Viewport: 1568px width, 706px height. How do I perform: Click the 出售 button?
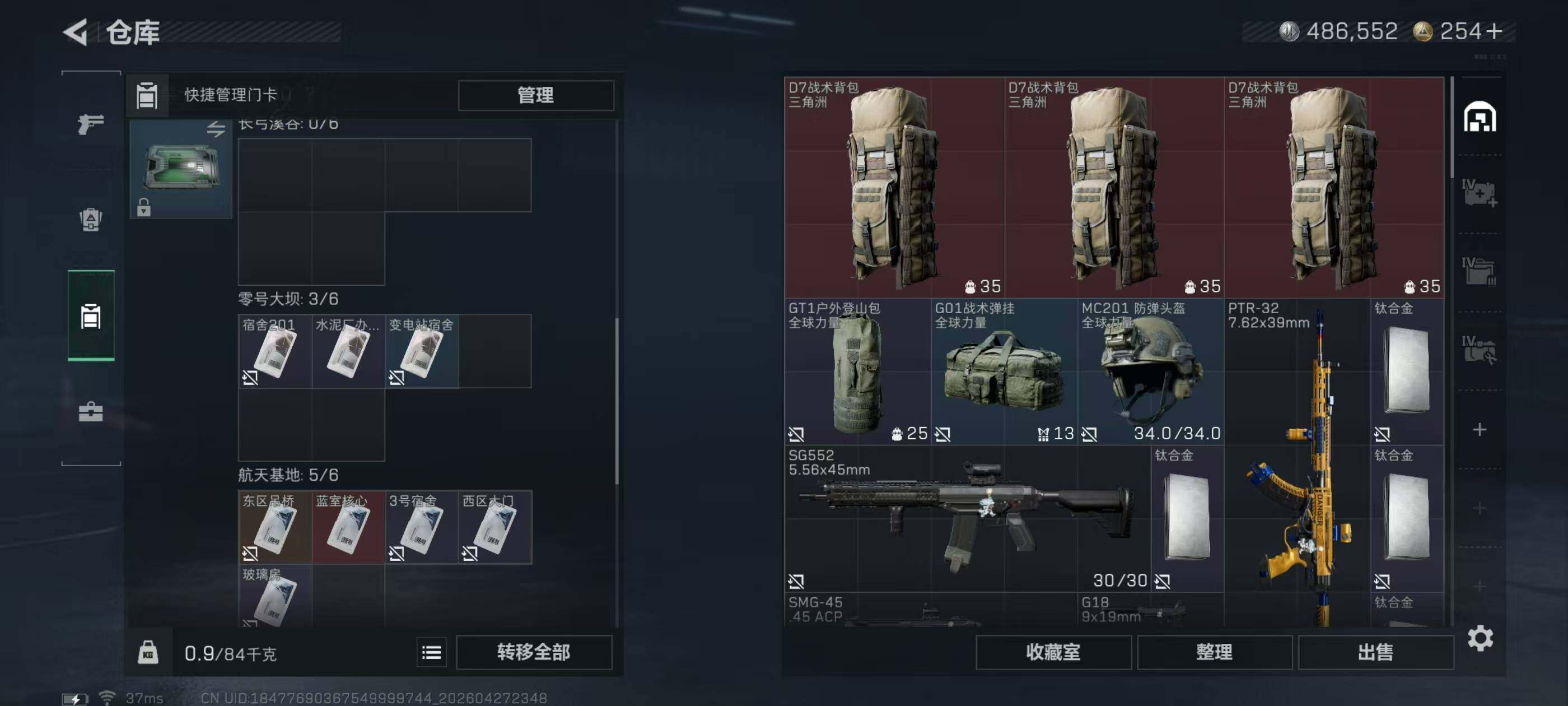point(1376,652)
